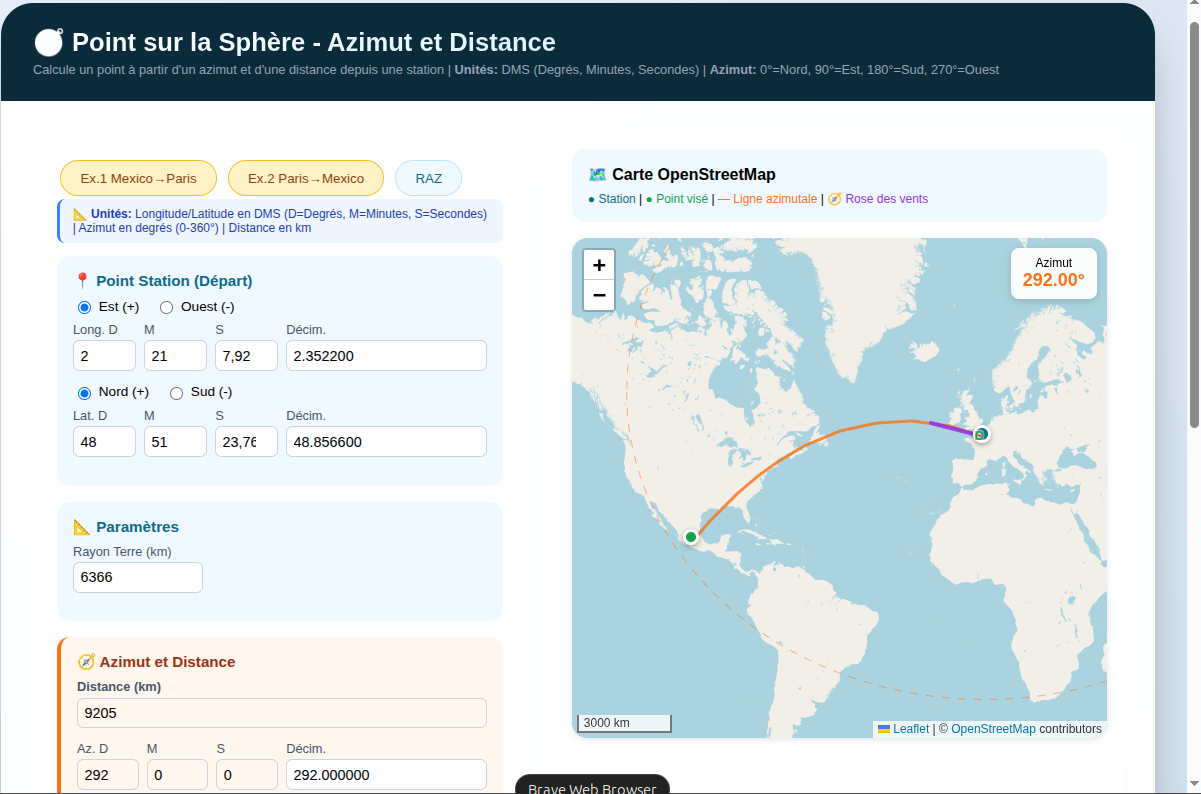
Task: Select Sud (-) latitude radio
Action: click(x=177, y=393)
